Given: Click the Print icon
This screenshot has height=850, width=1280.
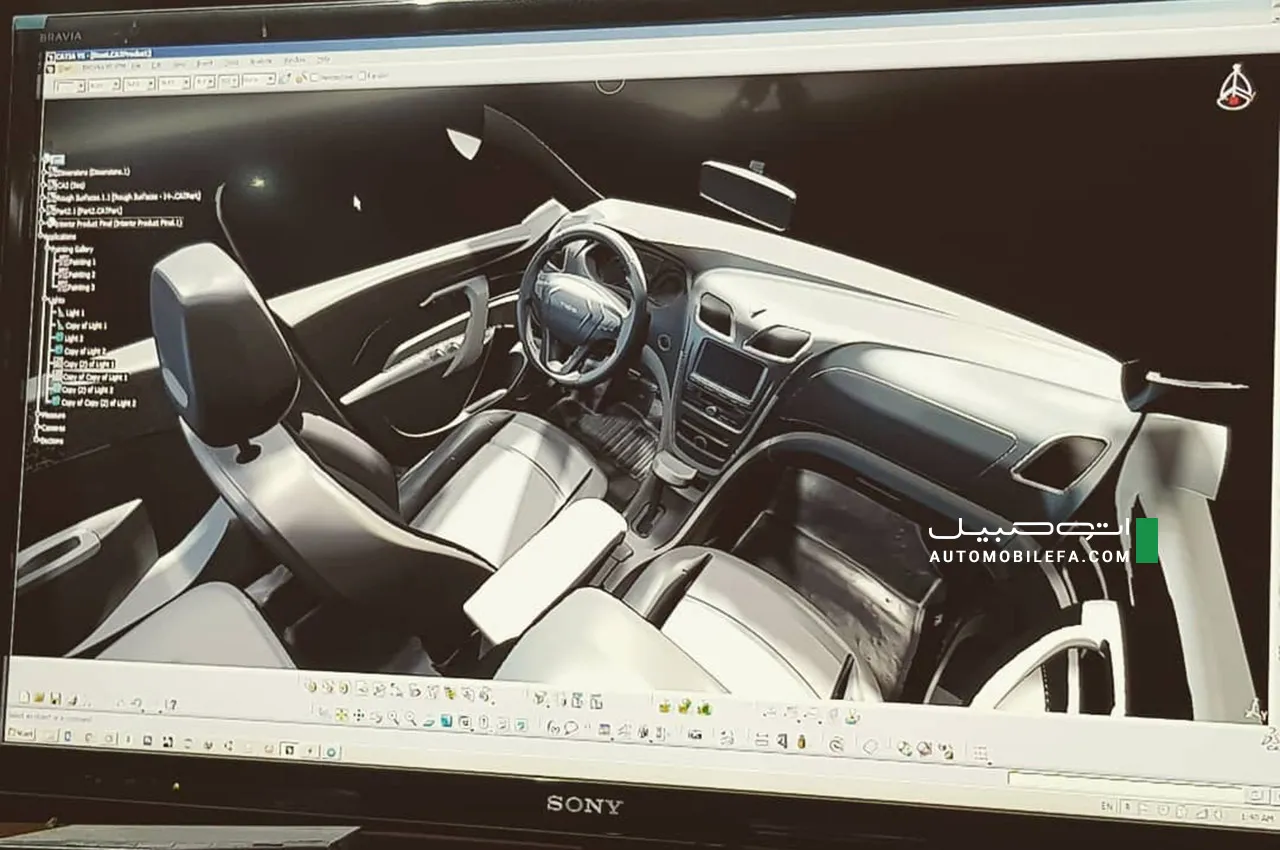Looking at the screenshot, I should pyautogui.click(x=72, y=700).
